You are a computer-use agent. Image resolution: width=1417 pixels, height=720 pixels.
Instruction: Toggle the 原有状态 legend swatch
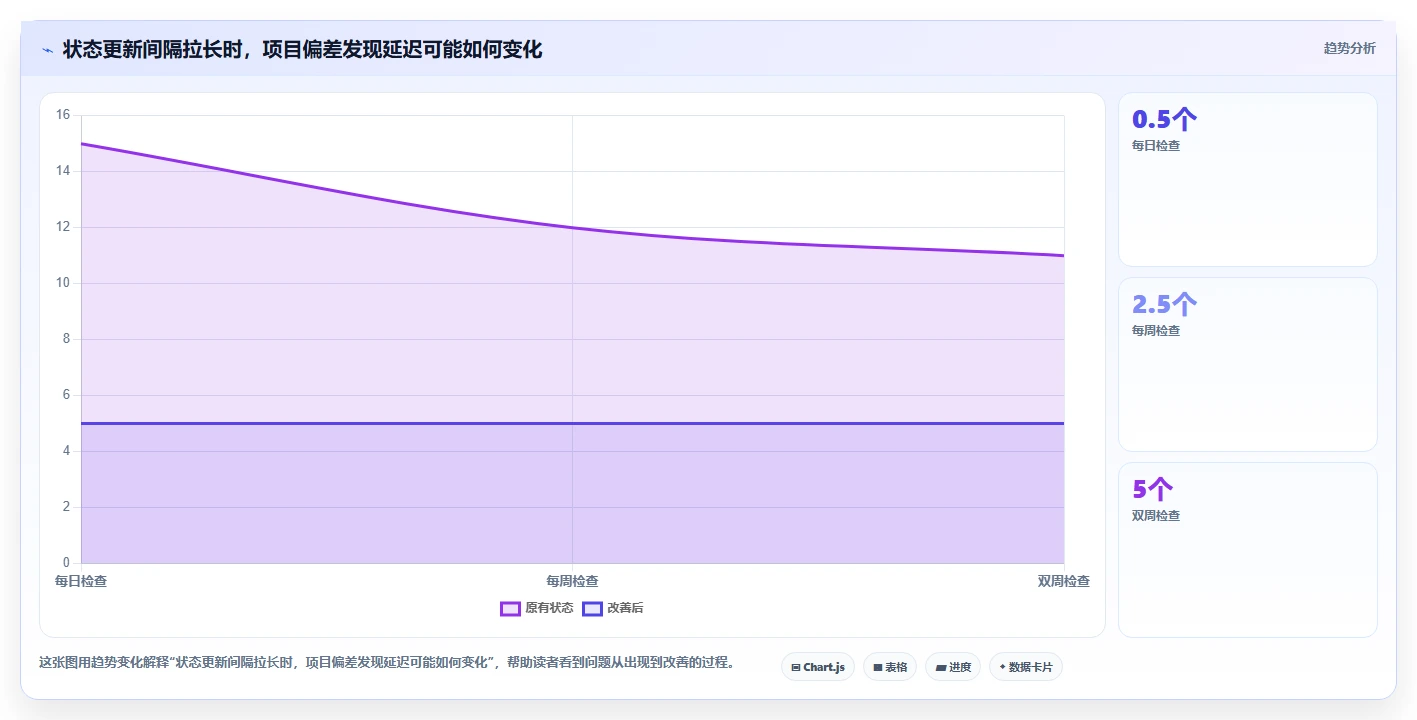(510, 608)
